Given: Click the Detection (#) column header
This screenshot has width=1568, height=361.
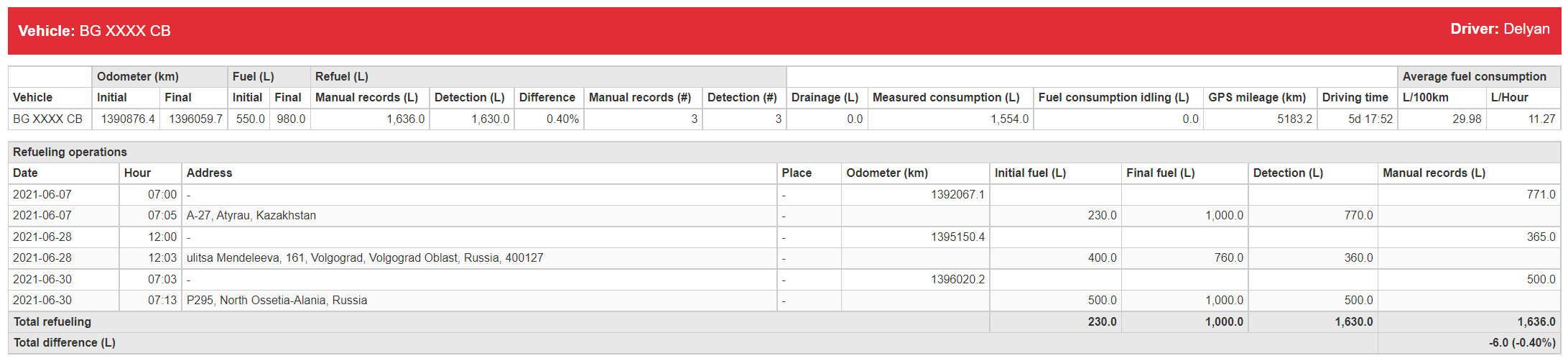Looking at the screenshot, I should coord(742,97).
